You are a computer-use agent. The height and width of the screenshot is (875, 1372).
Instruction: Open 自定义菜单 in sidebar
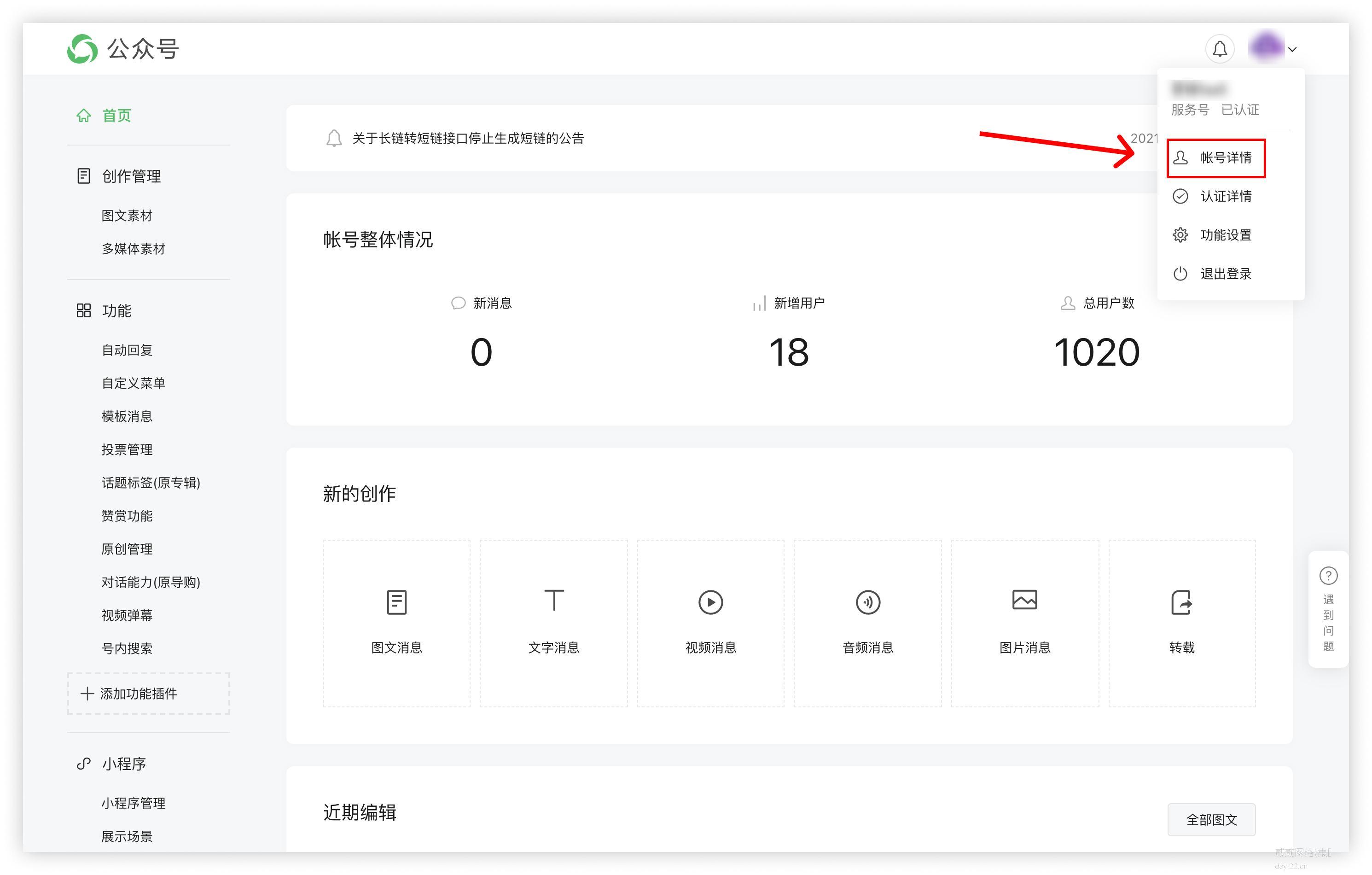click(134, 383)
